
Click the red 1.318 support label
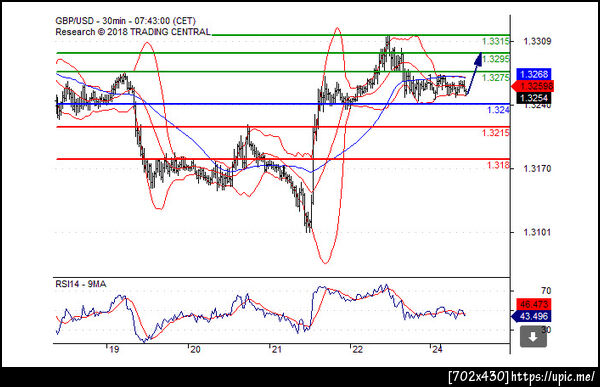pyautogui.click(x=498, y=165)
